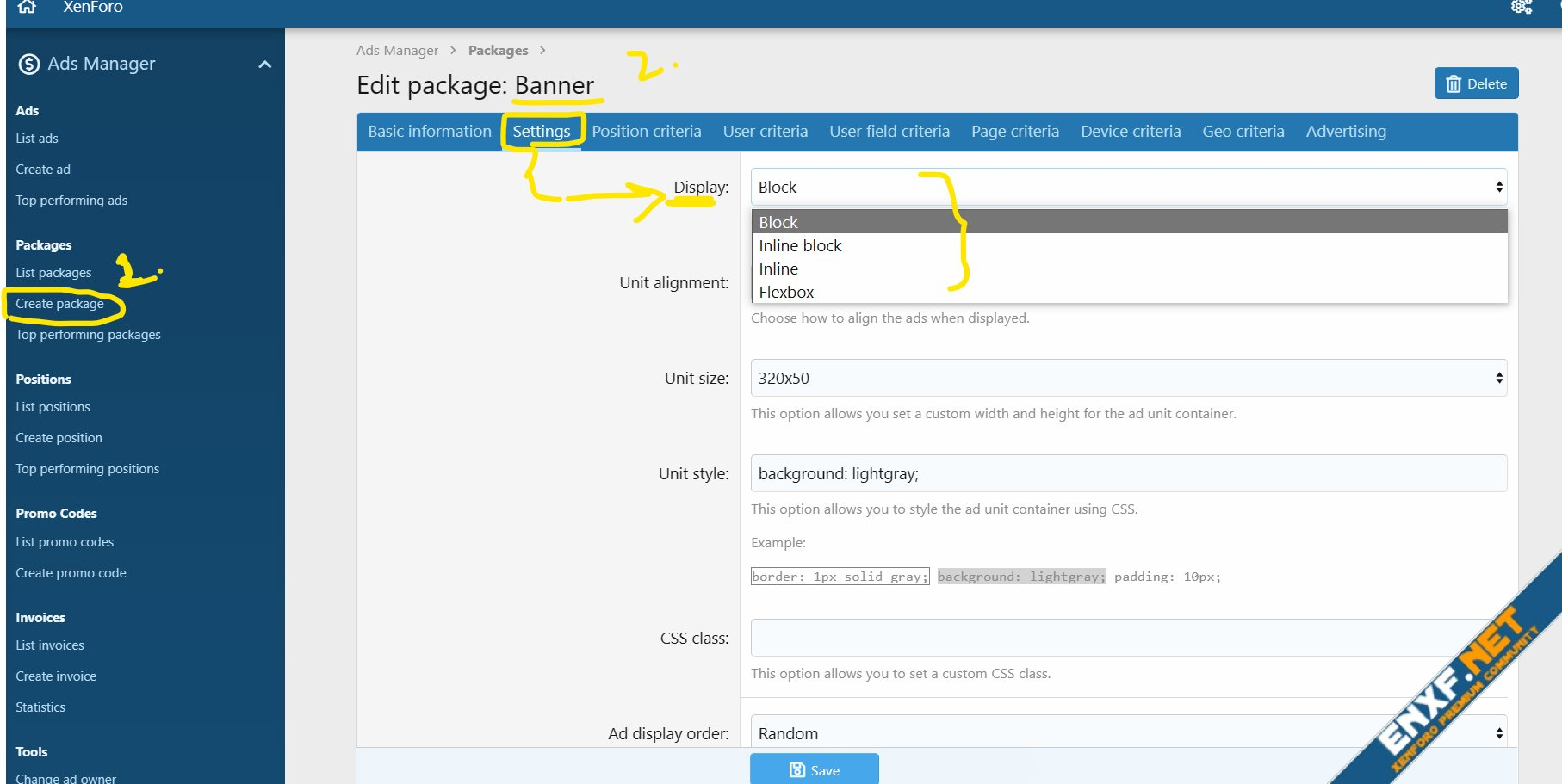Focus the CSS class input field
The width and height of the screenshot is (1562, 784).
point(1128,638)
